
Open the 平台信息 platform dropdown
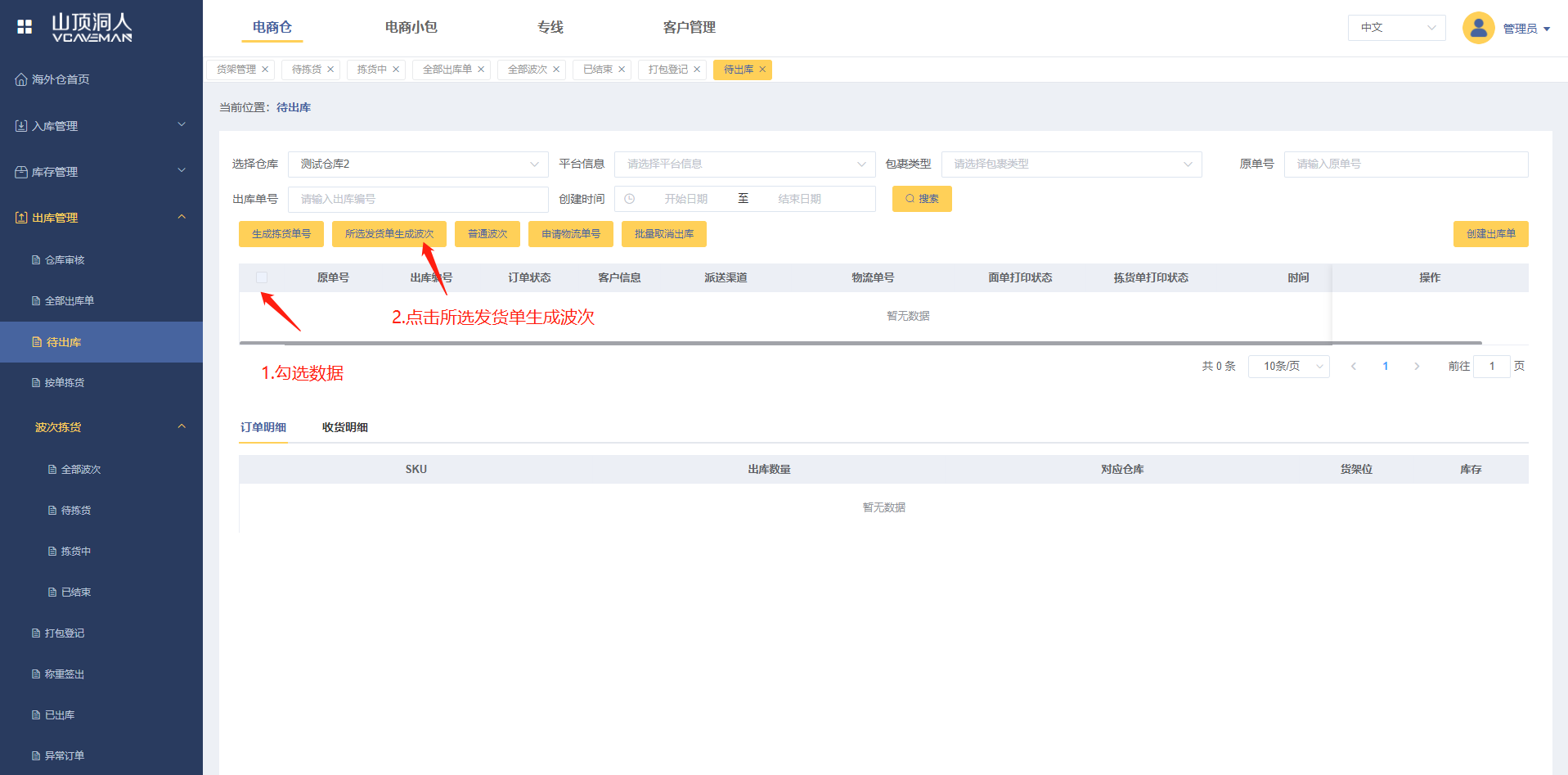(x=744, y=164)
